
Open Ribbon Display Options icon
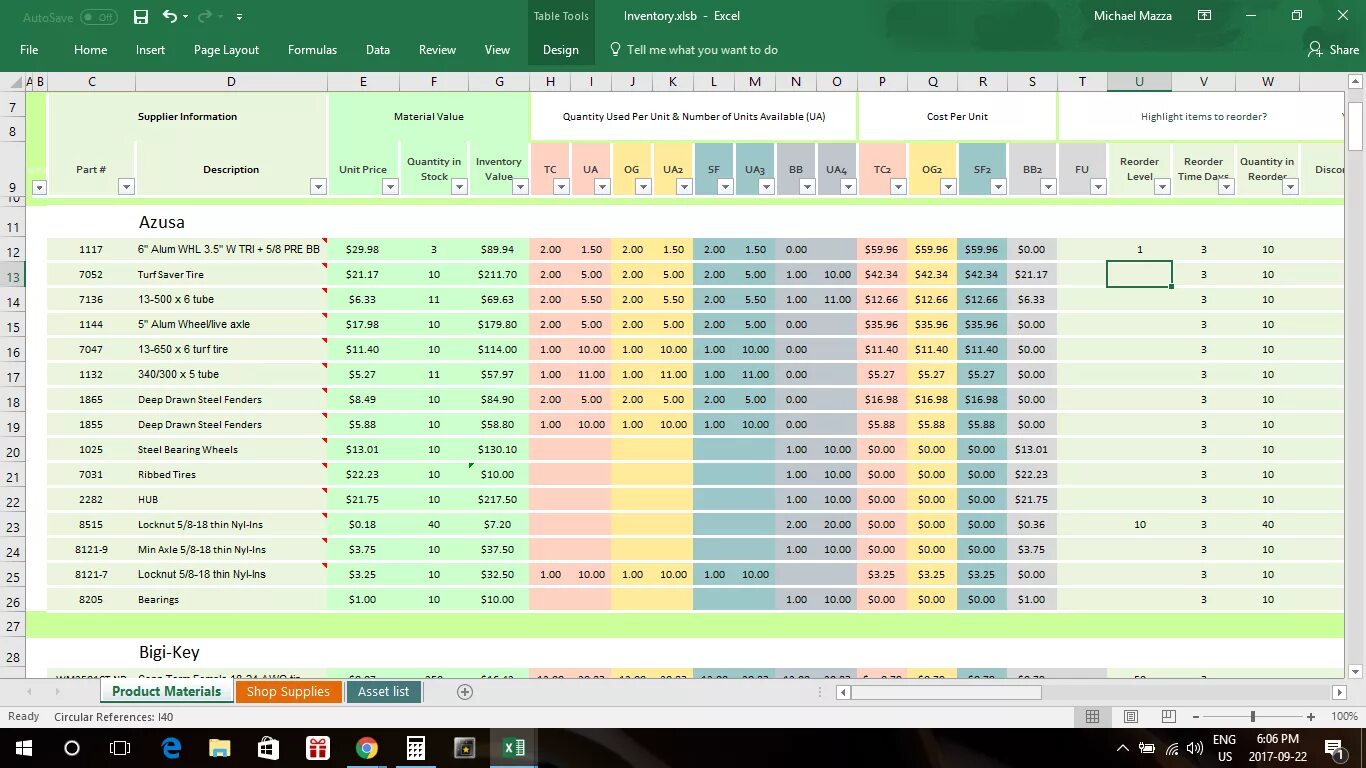click(1205, 16)
